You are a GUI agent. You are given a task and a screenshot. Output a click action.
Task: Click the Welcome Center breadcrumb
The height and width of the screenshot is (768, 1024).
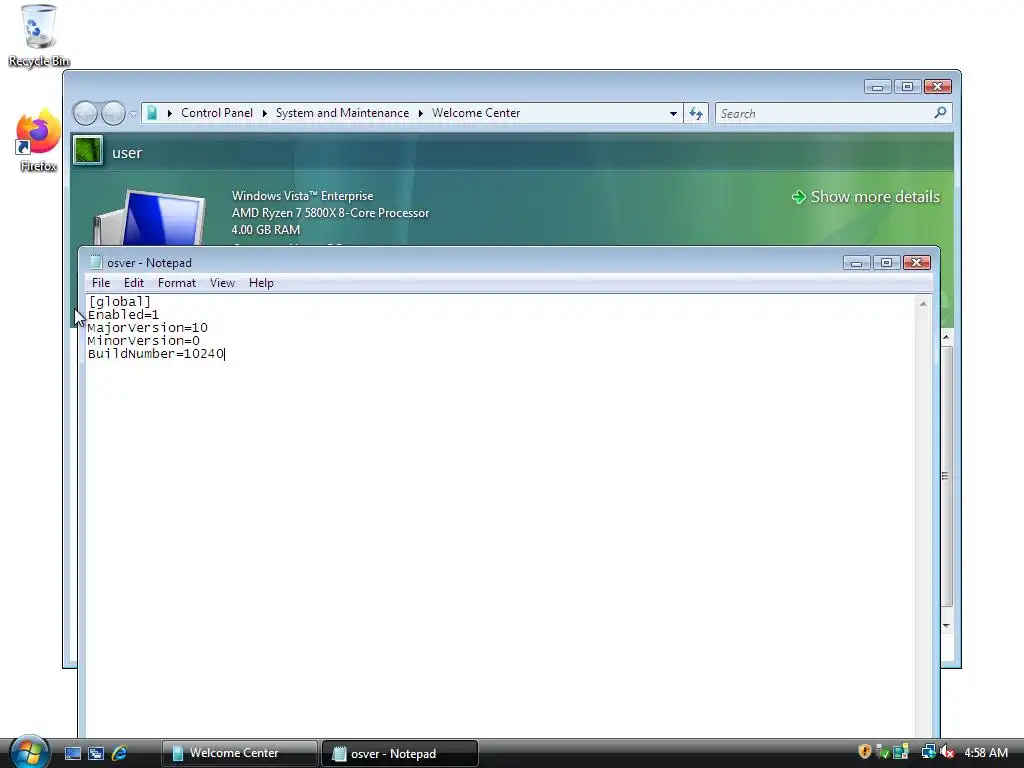coord(476,113)
